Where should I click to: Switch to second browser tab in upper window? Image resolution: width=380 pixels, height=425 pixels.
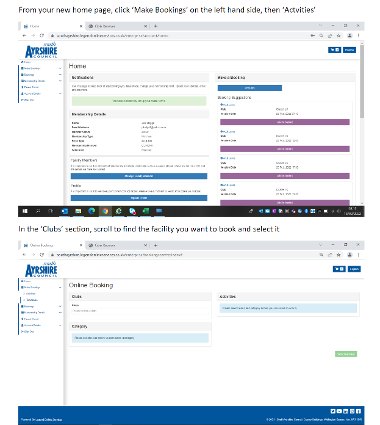[x=117, y=26]
